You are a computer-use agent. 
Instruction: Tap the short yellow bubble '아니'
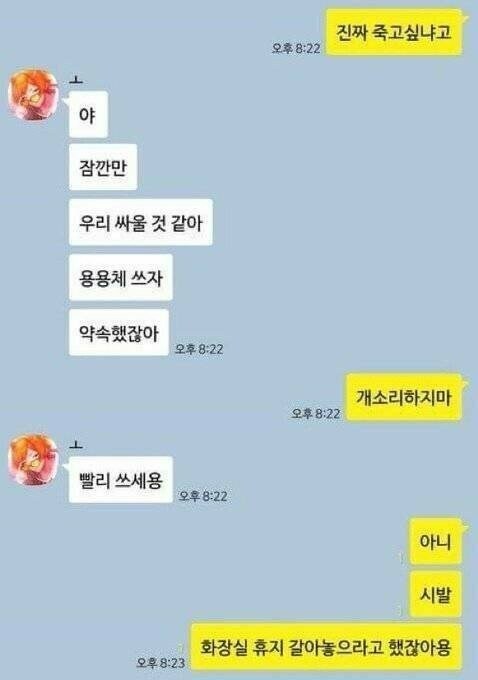coord(435,541)
